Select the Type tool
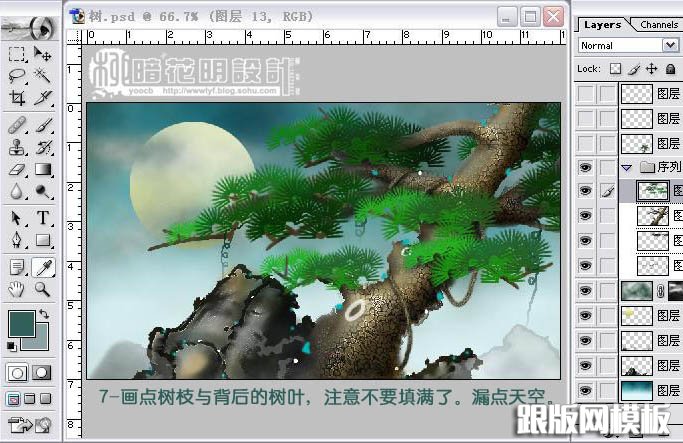This screenshot has width=683, height=443. pos(43,217)
